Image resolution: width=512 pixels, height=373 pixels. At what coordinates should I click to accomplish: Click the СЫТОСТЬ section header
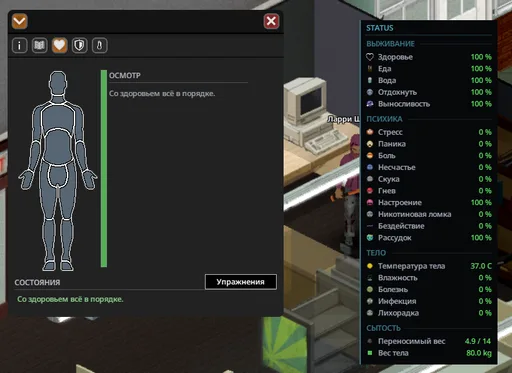coord(383,328)
